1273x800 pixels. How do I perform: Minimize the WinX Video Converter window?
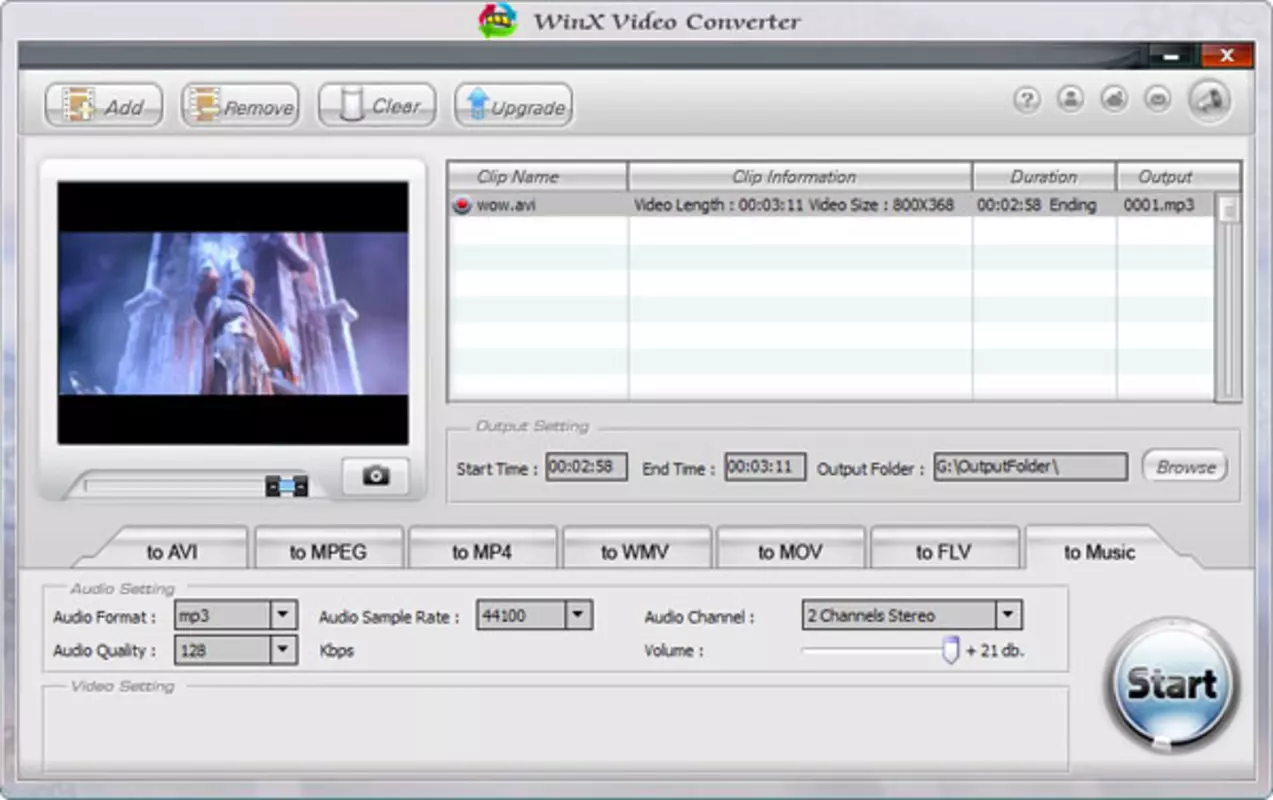(1170, 56)
